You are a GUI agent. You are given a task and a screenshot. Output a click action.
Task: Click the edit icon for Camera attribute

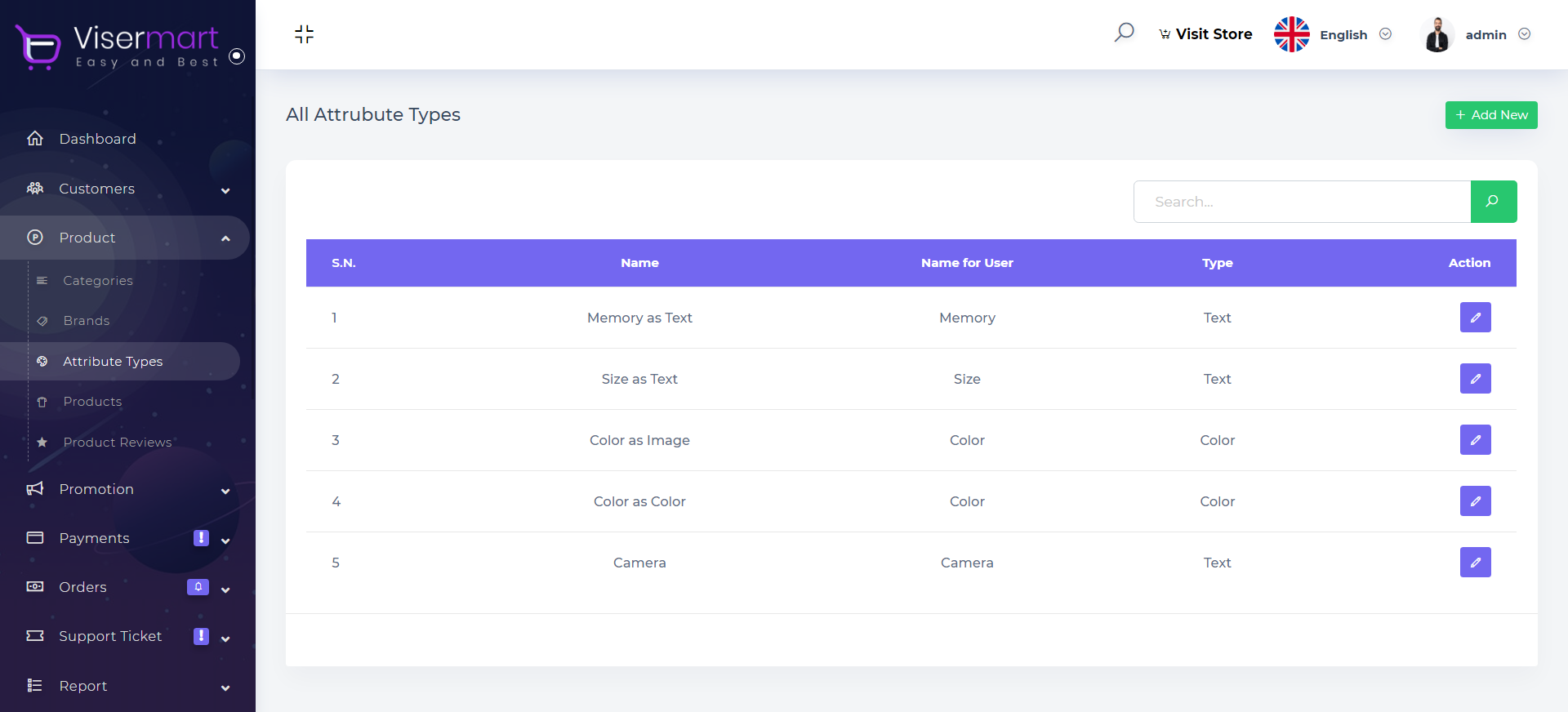1475,563
